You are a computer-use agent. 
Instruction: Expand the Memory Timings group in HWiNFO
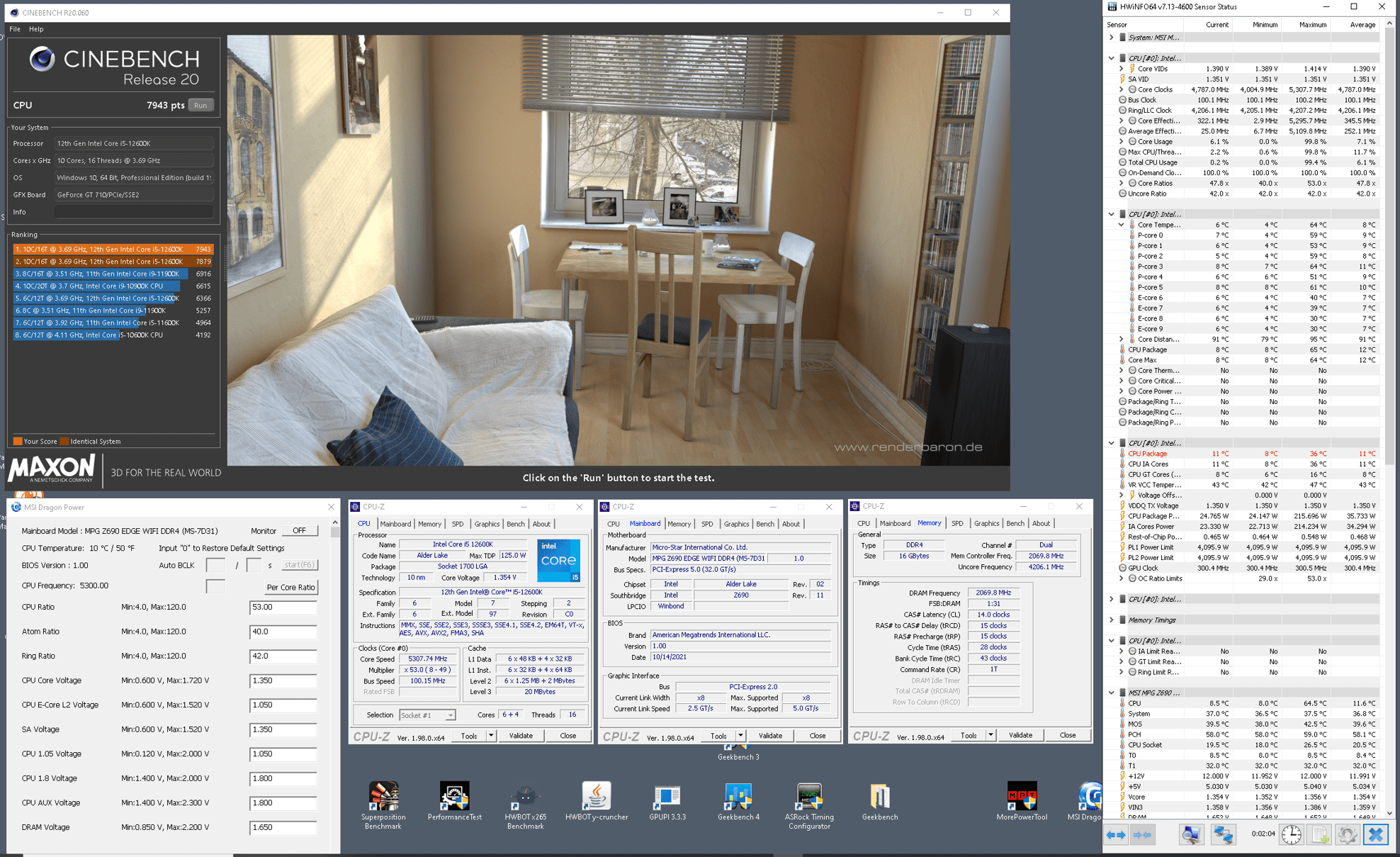click(x=1111, y=620)
